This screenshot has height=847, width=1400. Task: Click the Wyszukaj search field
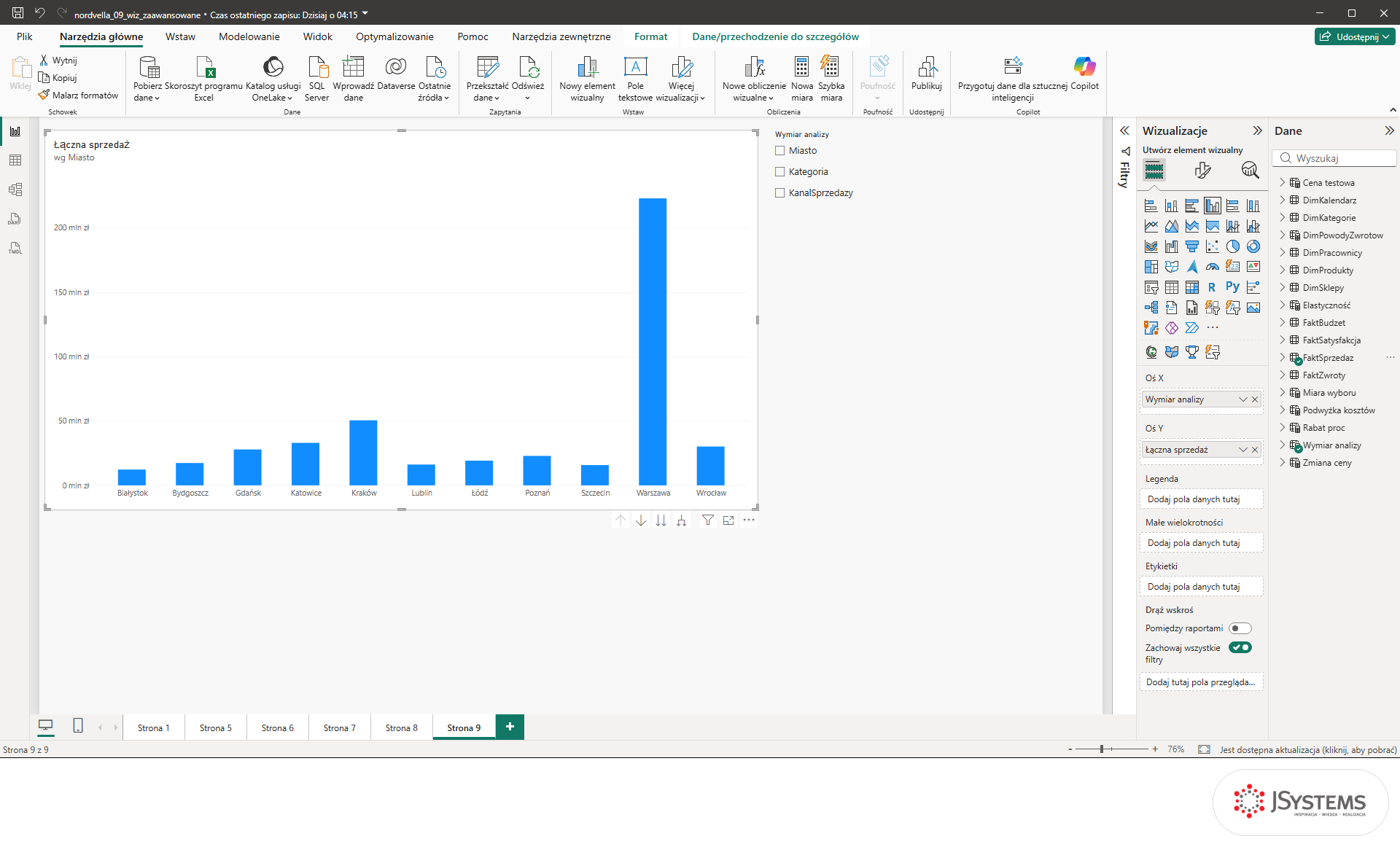[1334, 158]
